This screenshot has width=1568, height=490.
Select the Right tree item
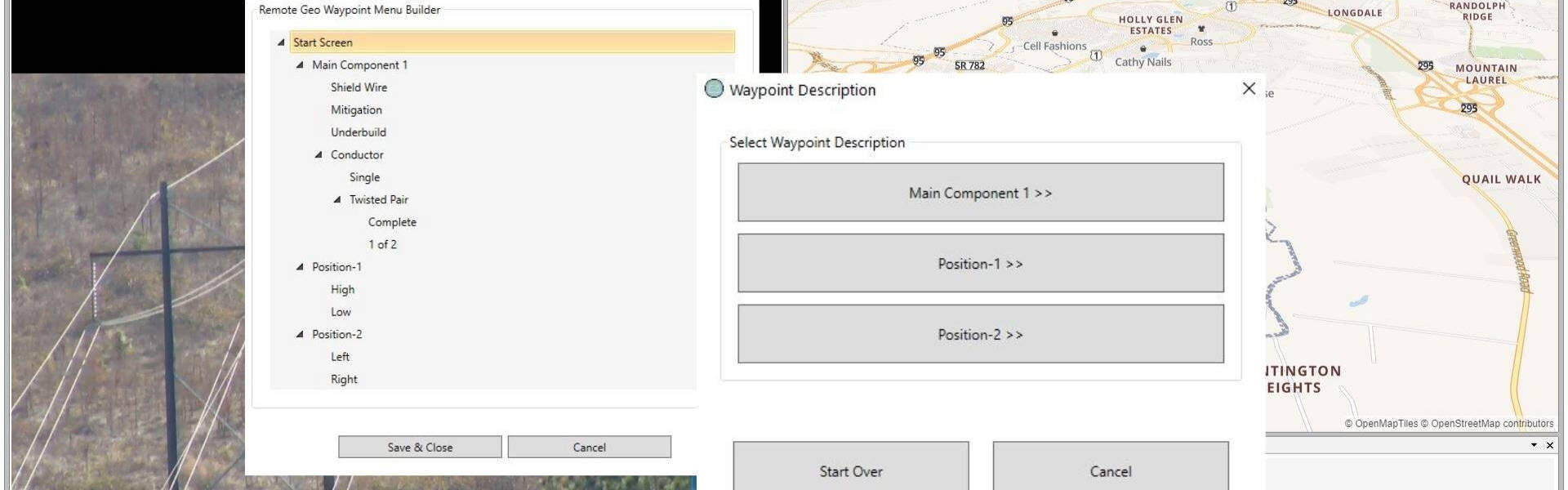click(x=344, y=379)
